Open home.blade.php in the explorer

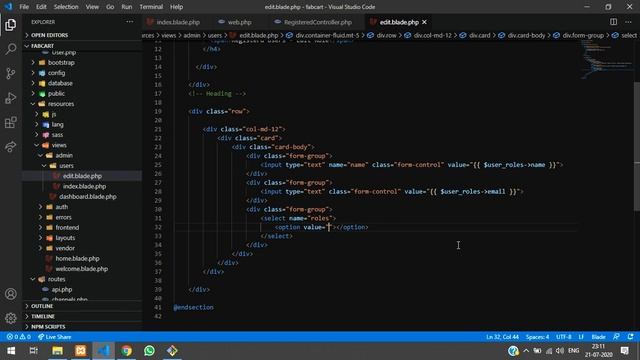pos(77,258)
